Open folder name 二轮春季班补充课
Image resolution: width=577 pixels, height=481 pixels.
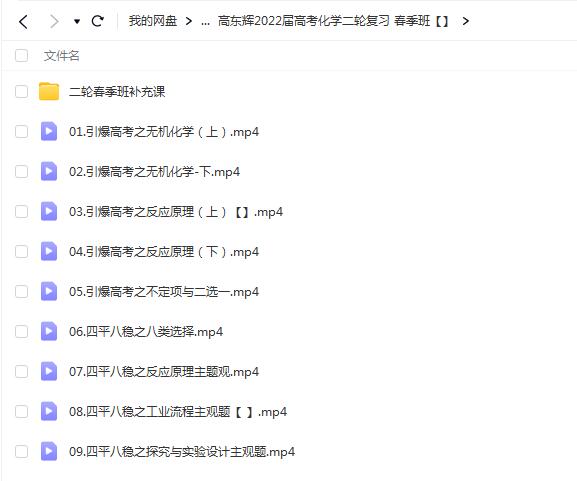117,92
